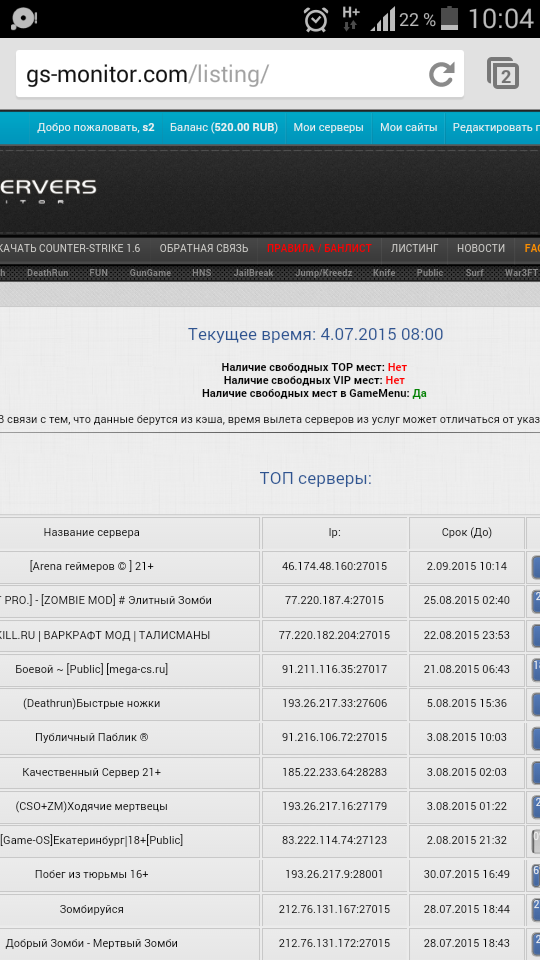This screenshot has height=960, width=540.
Task: Click IP 193.26.217.9:28001
Action: 334,874
